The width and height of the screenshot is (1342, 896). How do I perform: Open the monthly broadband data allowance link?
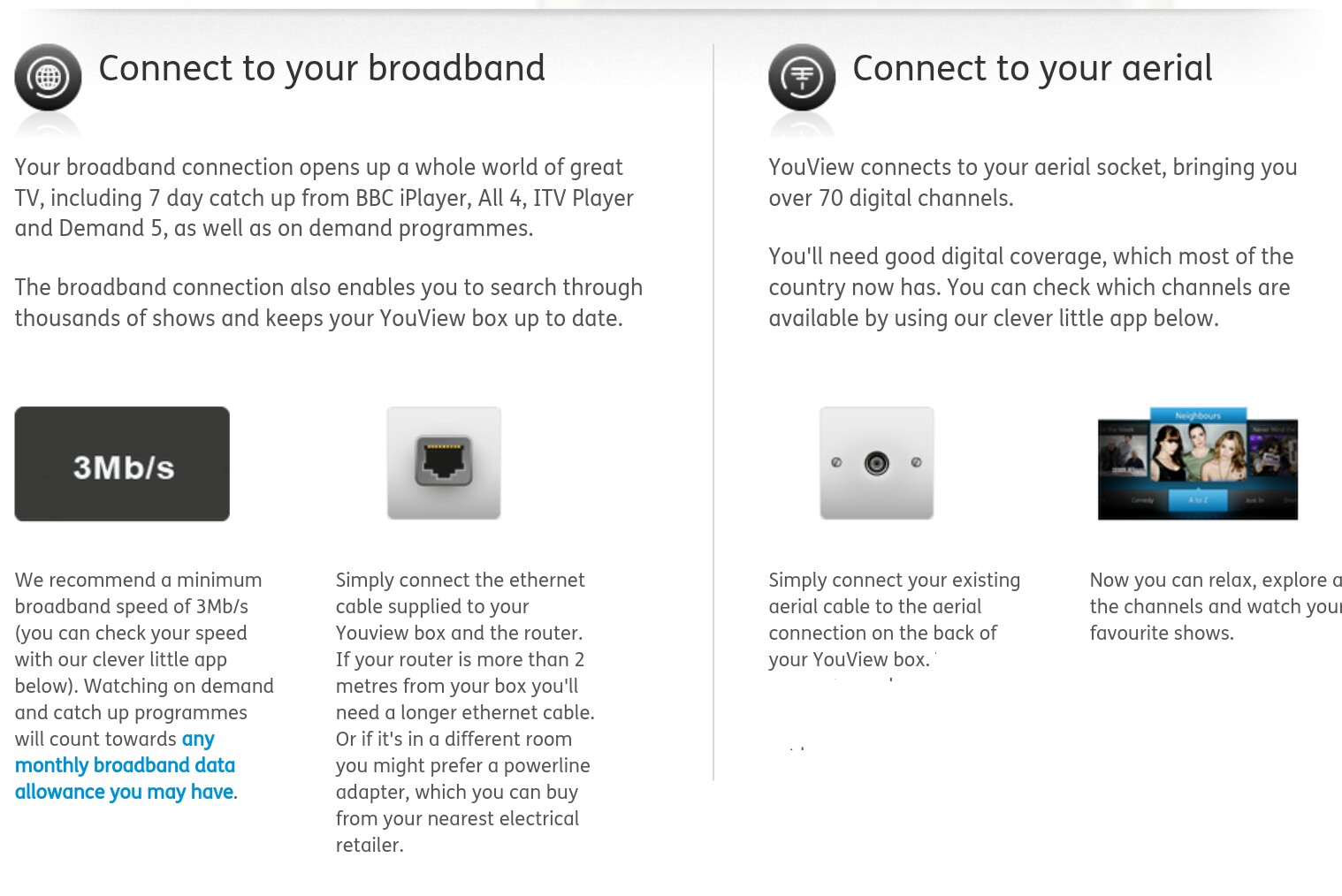pyautogui.click(x=125, y=765)
